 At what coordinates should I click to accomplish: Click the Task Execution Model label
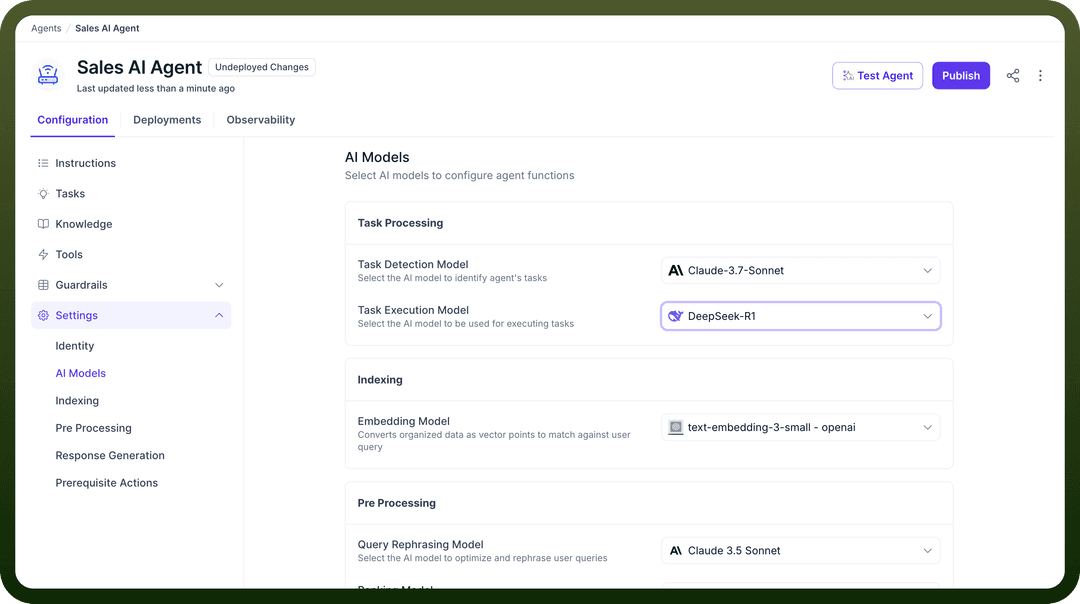click(413, 310)
